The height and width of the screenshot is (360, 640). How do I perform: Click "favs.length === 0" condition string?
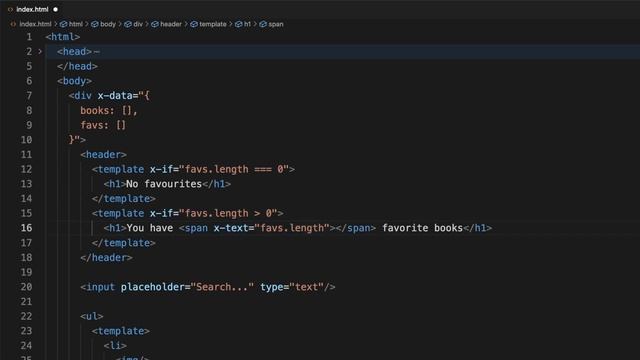[234, 169]
